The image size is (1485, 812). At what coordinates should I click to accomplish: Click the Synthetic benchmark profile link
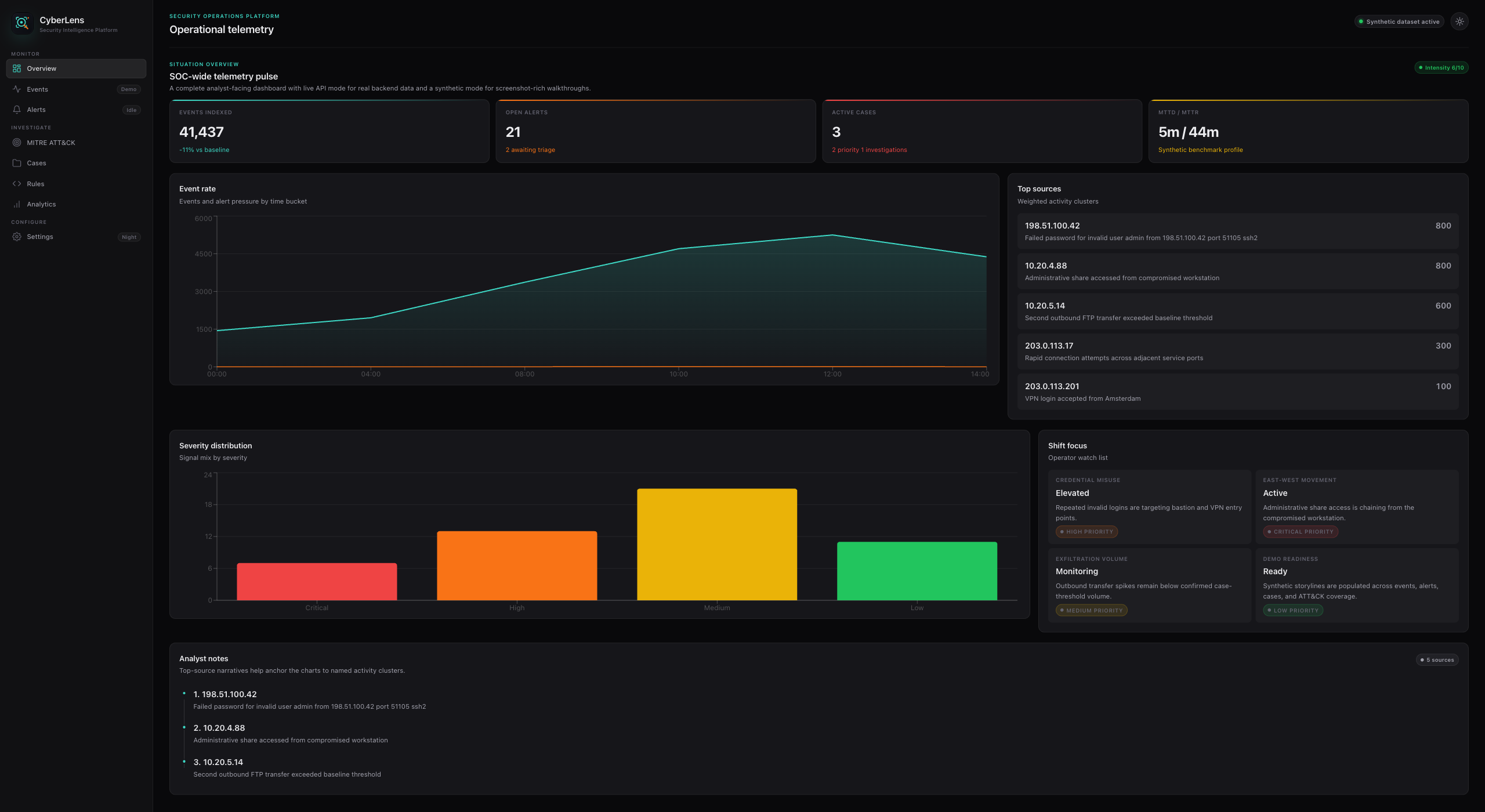(x=1200, y=150)
